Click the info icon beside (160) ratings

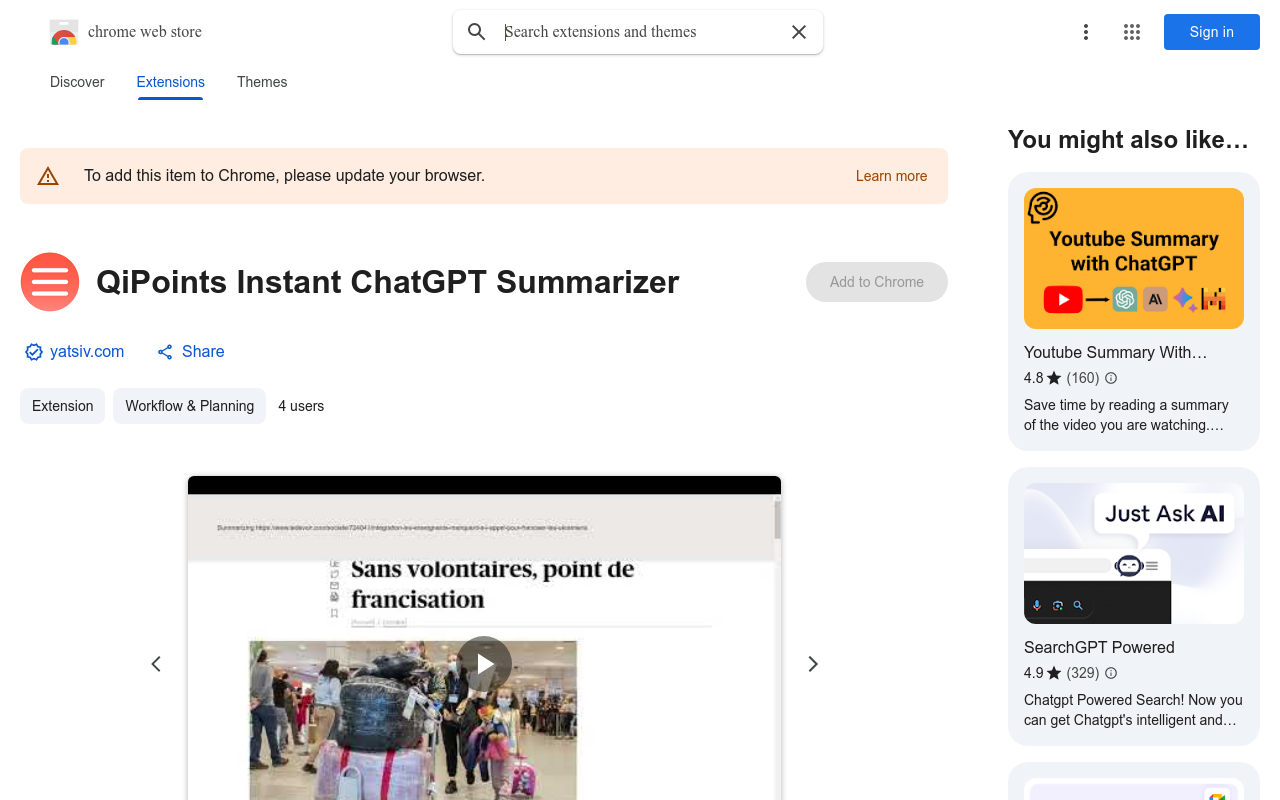click(x=1111, y=378)
